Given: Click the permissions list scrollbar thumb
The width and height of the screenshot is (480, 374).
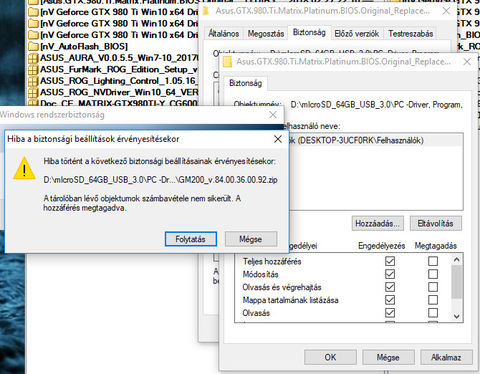Looking at the screenshot, I should (457, 282).
